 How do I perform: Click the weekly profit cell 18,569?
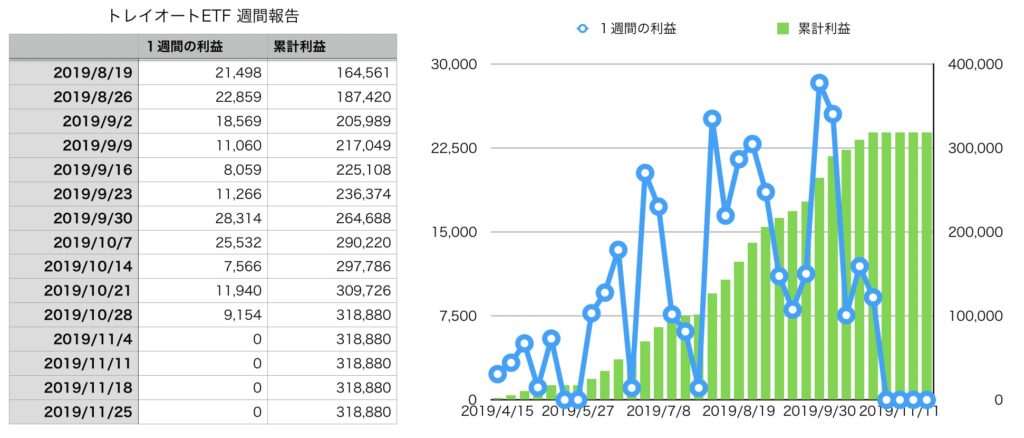pos(203,121)
